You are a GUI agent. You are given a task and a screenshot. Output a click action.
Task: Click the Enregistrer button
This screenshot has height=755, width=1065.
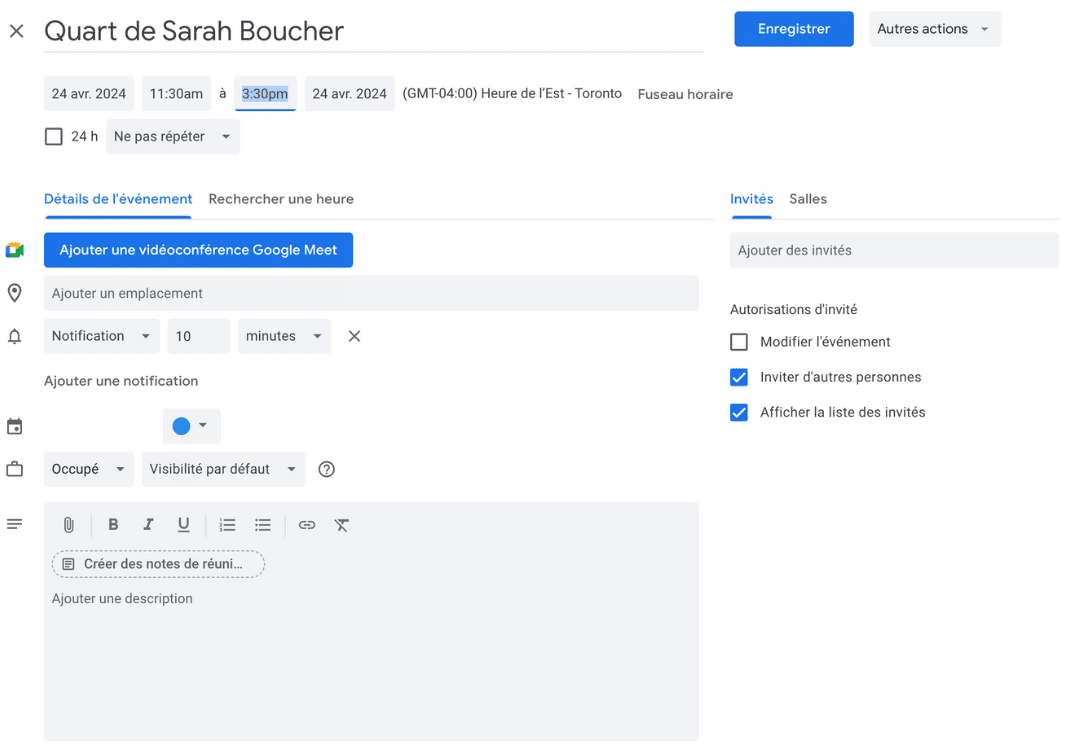click(x=793, y=29)
